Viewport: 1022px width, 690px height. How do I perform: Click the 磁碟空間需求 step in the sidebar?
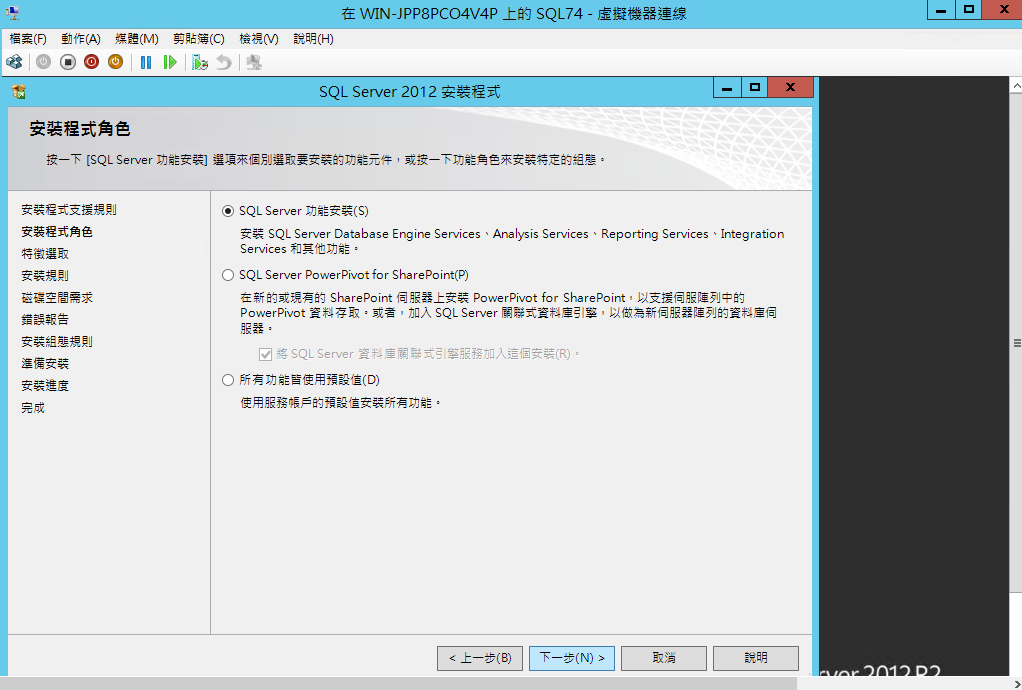[57, 298]
